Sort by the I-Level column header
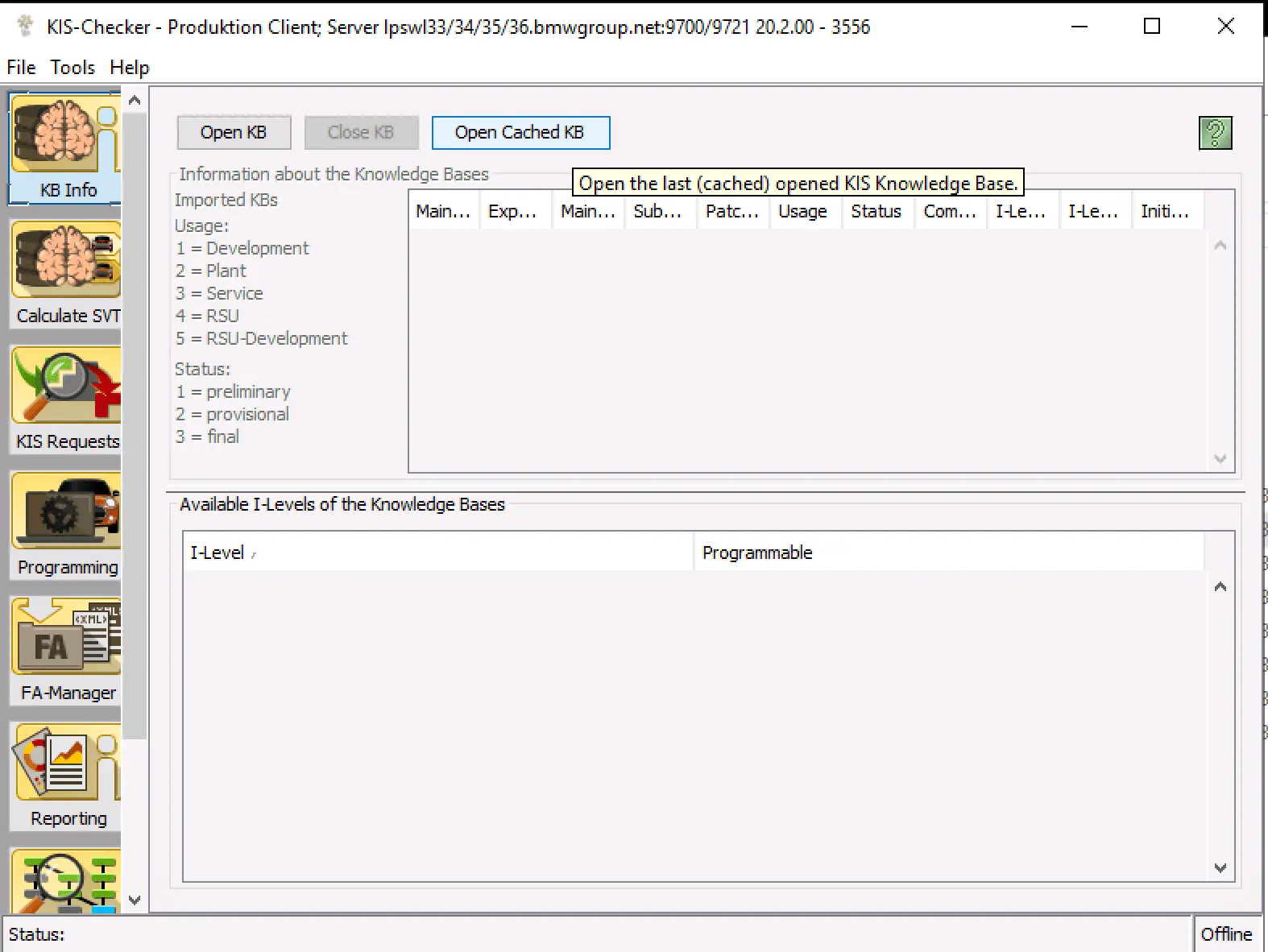 437,553
